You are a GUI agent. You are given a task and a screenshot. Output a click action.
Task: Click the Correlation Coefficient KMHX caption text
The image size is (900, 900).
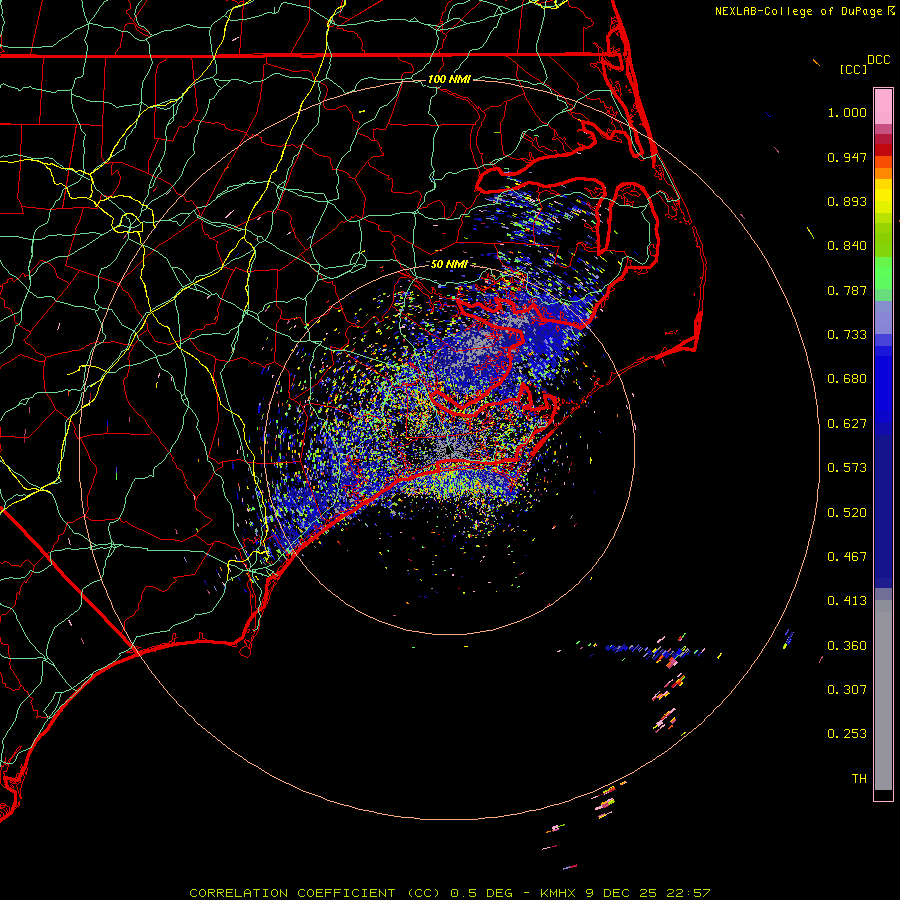click(x=450, y=893)
